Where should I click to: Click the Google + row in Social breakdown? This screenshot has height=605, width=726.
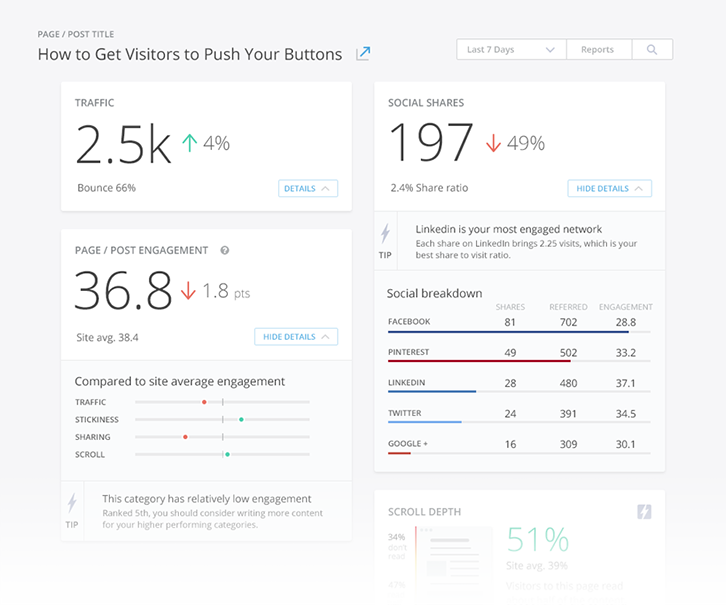[519, 445]
